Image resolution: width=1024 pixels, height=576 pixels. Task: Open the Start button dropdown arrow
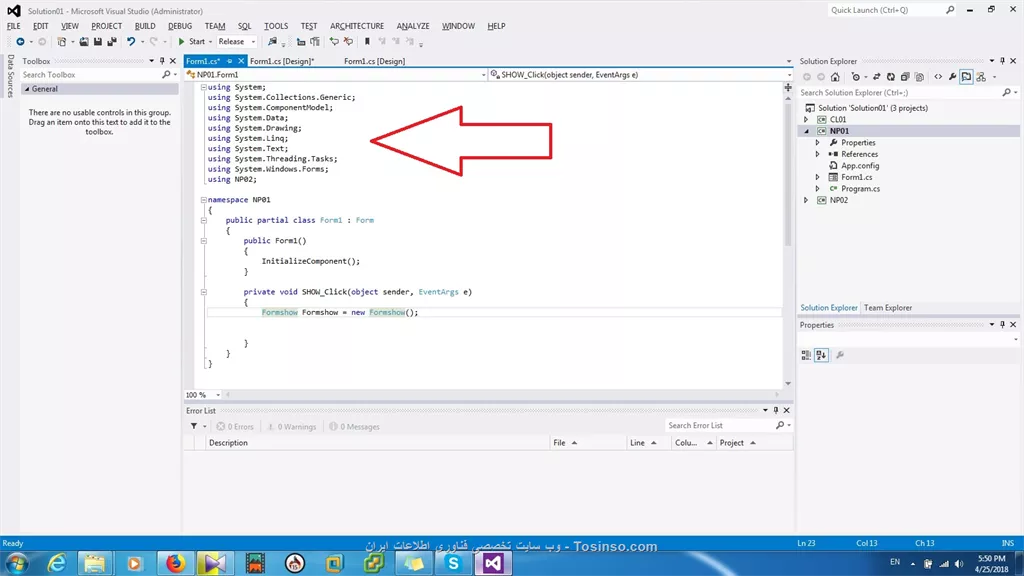coord(210,42)
